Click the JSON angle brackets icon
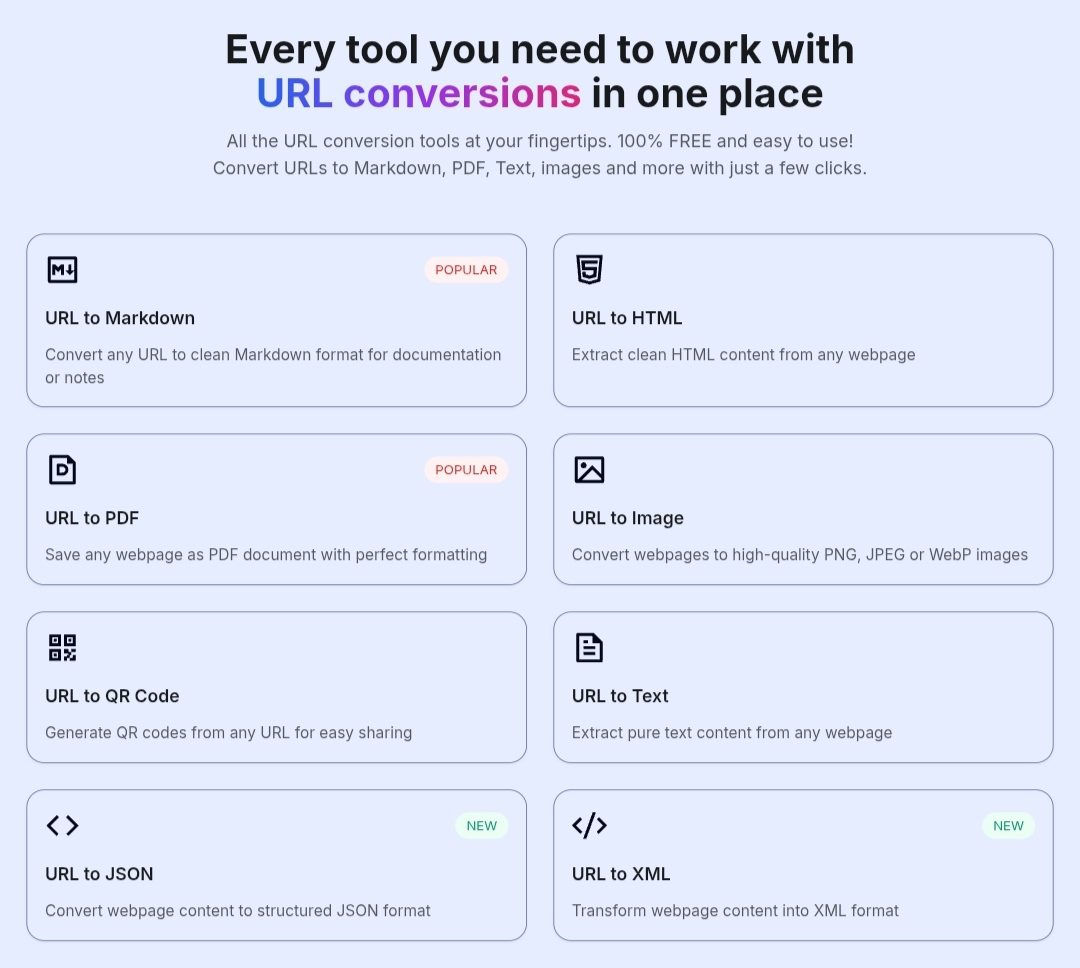 point(62,825)
